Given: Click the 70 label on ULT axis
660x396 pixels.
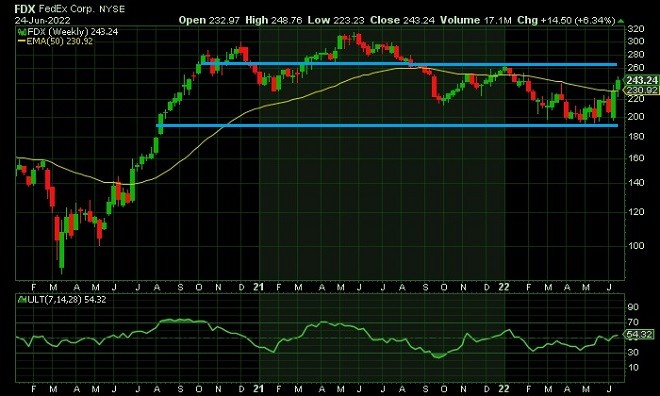Looking at the screenshot, I should coord(633,323).
